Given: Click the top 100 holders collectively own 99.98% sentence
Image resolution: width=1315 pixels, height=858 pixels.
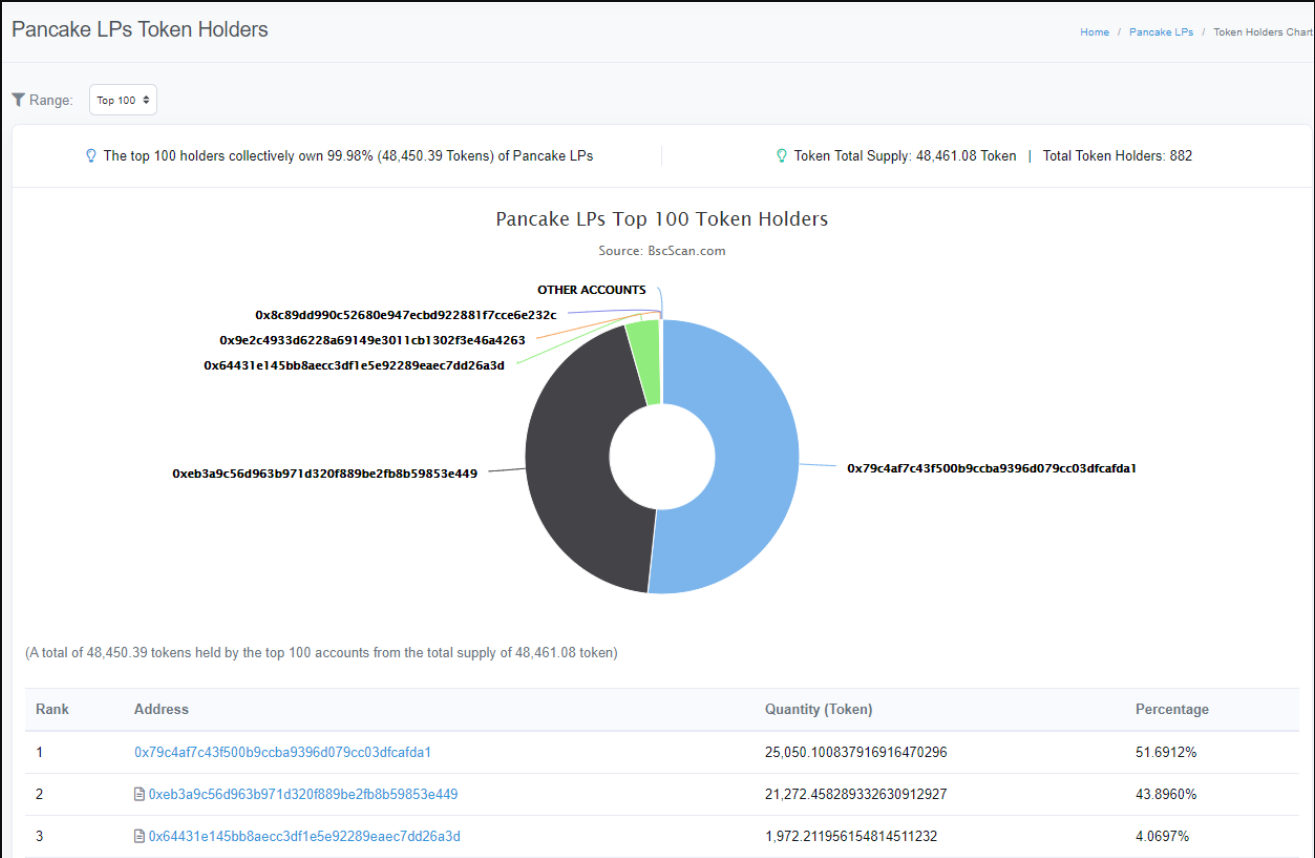Looking at the screenshot, I should [348, 156].
